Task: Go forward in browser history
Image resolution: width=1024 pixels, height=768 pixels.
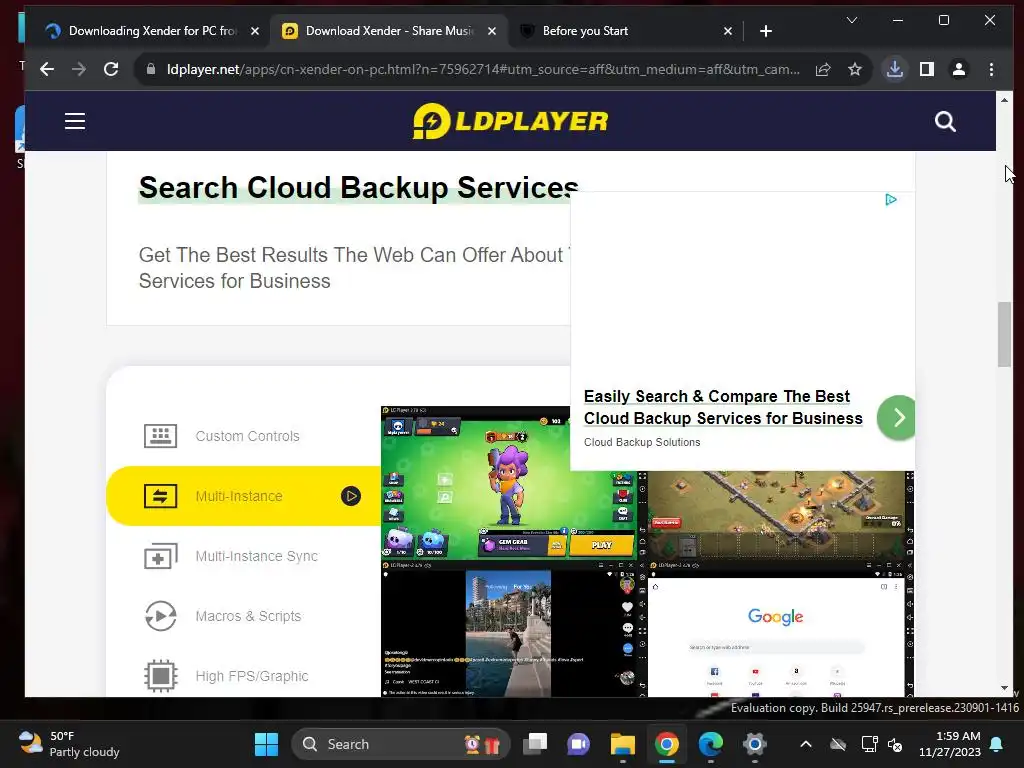Action: pos(79,69)
